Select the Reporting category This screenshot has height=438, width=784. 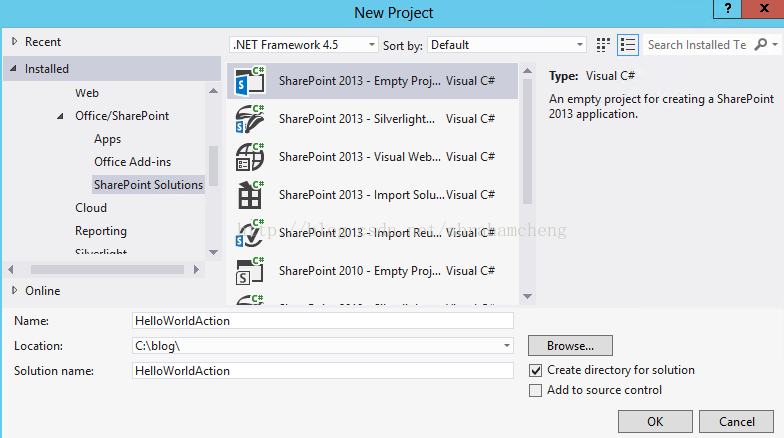[x=101, y=231]
